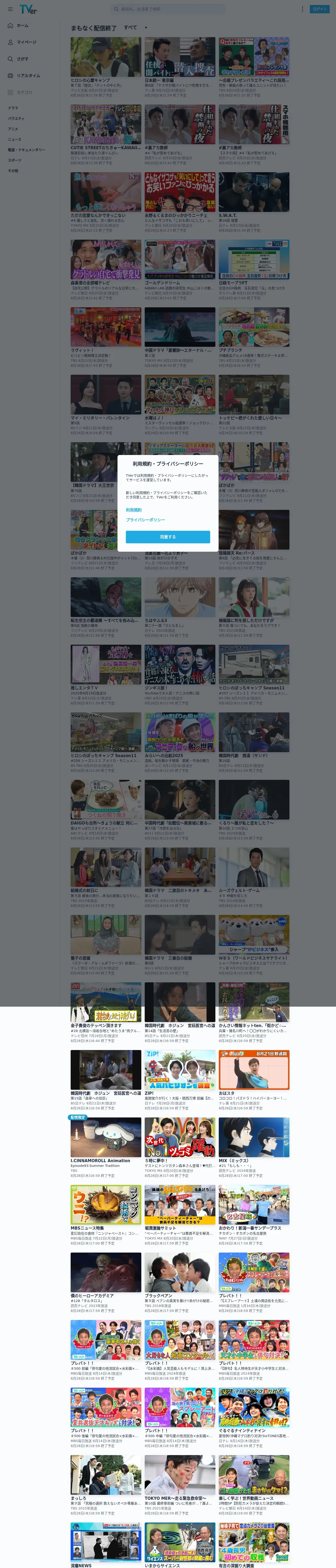The width and height of the screenshot is (336, 1568).
Task: Open the MIX (ミックス) thumbnail
Action: [254, 1138]
